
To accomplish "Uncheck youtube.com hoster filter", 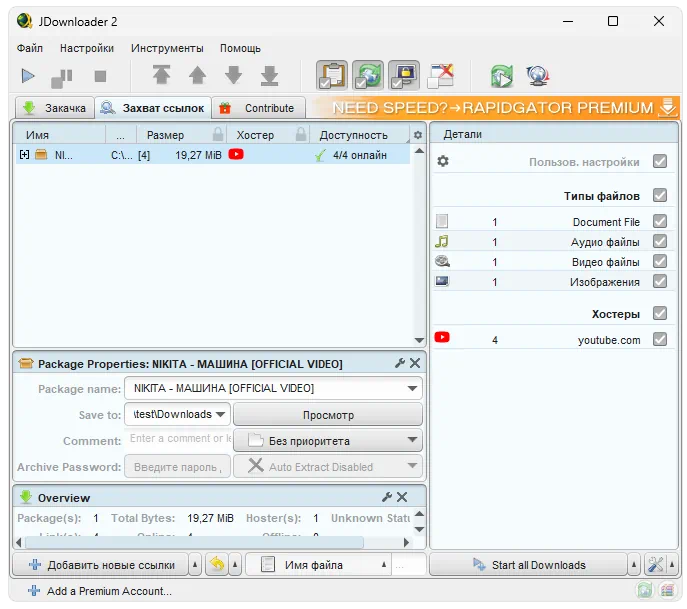I will (x=659, y=339).
